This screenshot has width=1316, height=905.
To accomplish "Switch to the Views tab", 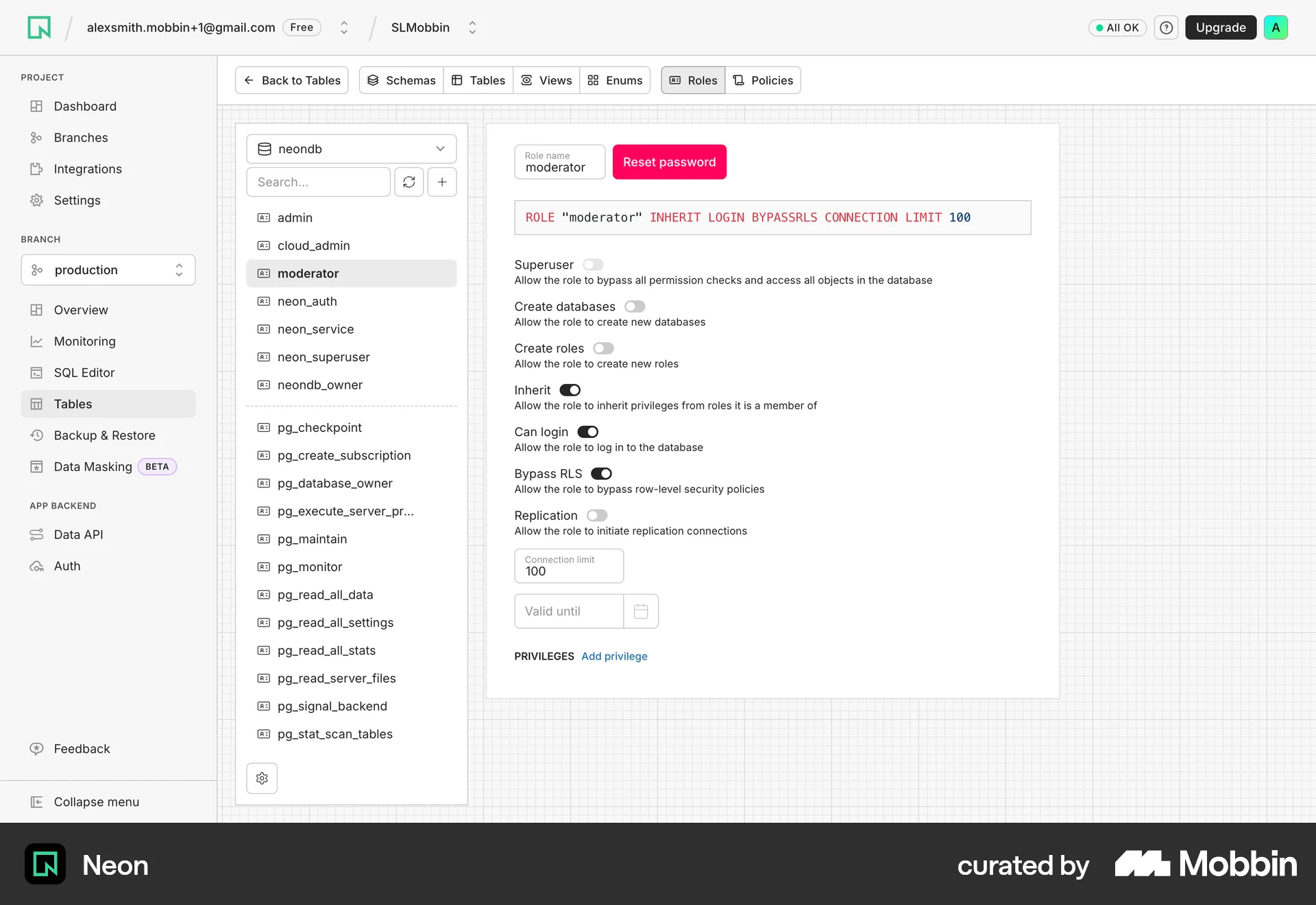I will pos(546,80).
